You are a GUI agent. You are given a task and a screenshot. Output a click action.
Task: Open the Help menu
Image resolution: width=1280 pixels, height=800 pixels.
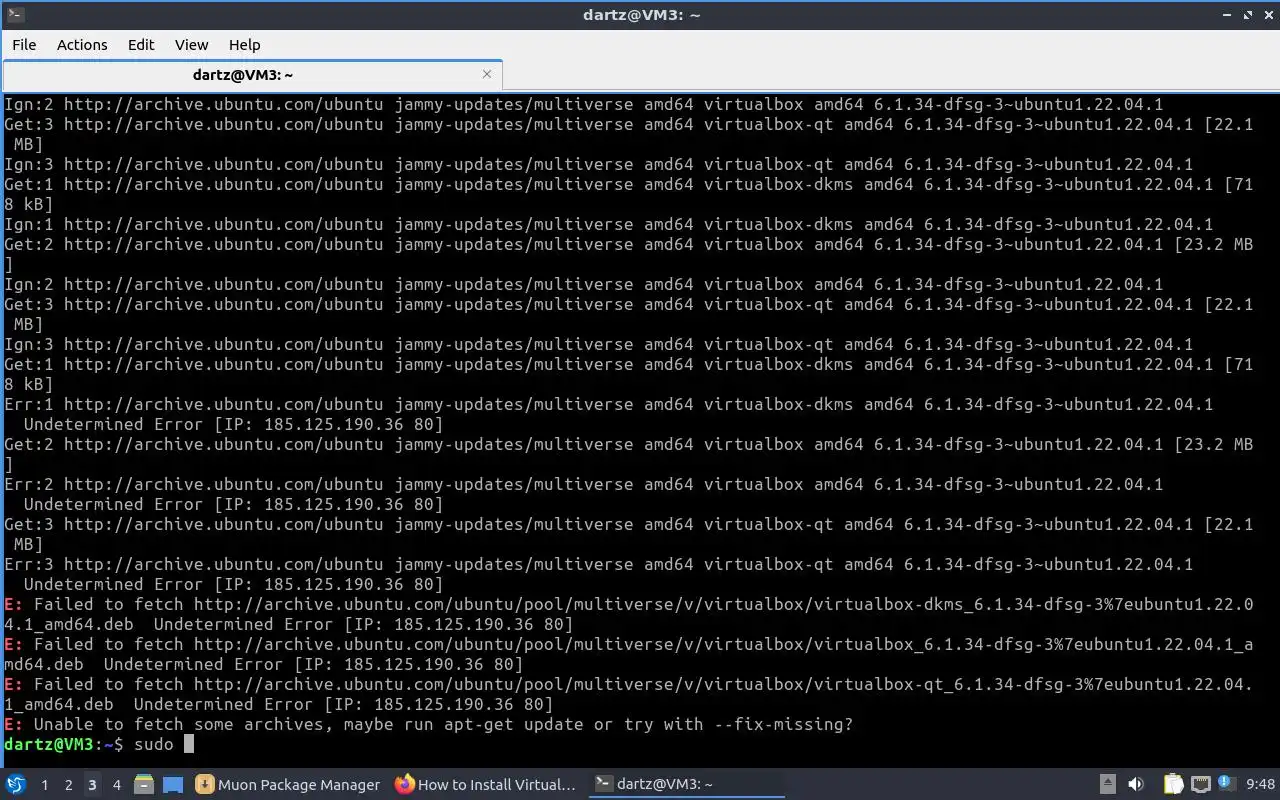244,44
